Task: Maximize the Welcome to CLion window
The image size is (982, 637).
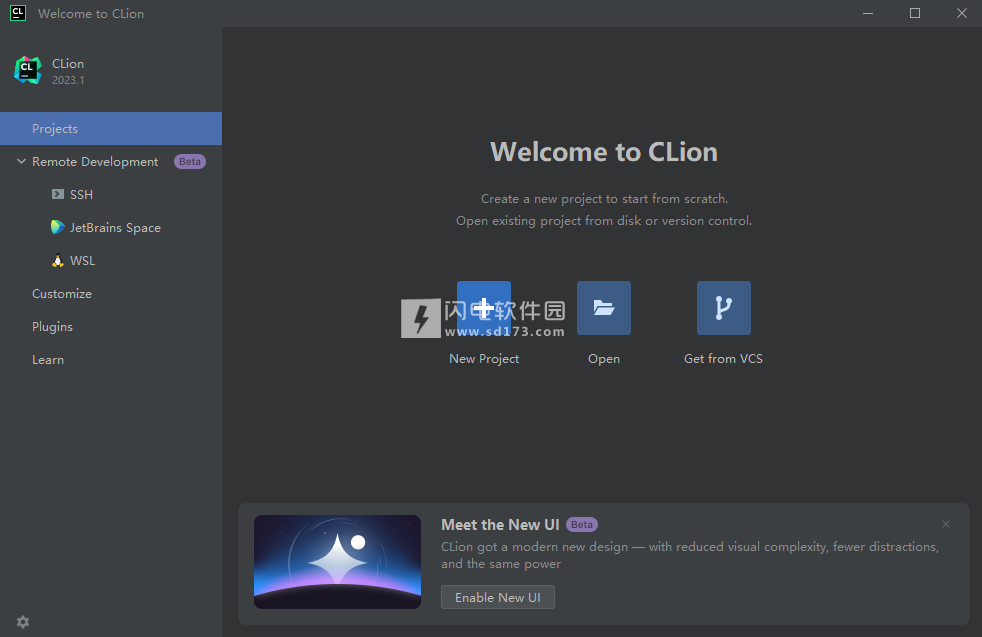Action: [915, 13]
